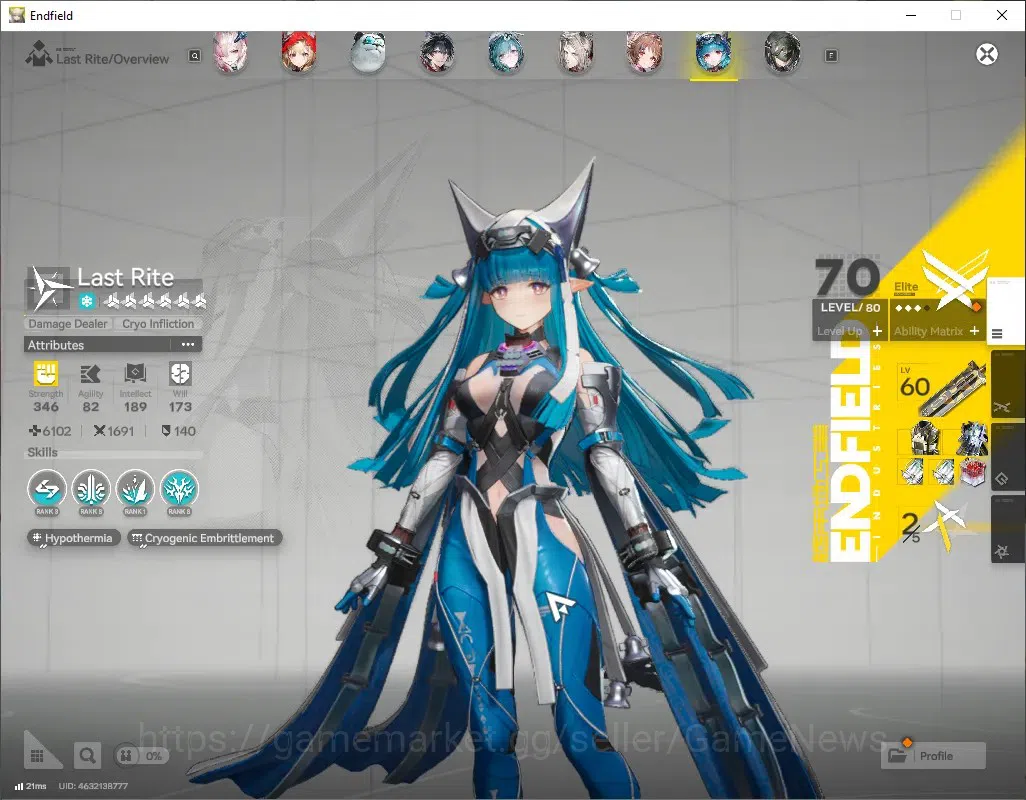The image size is (1026, 800).
Task: Open the Hypothermia talent
Action: [73, 538]
